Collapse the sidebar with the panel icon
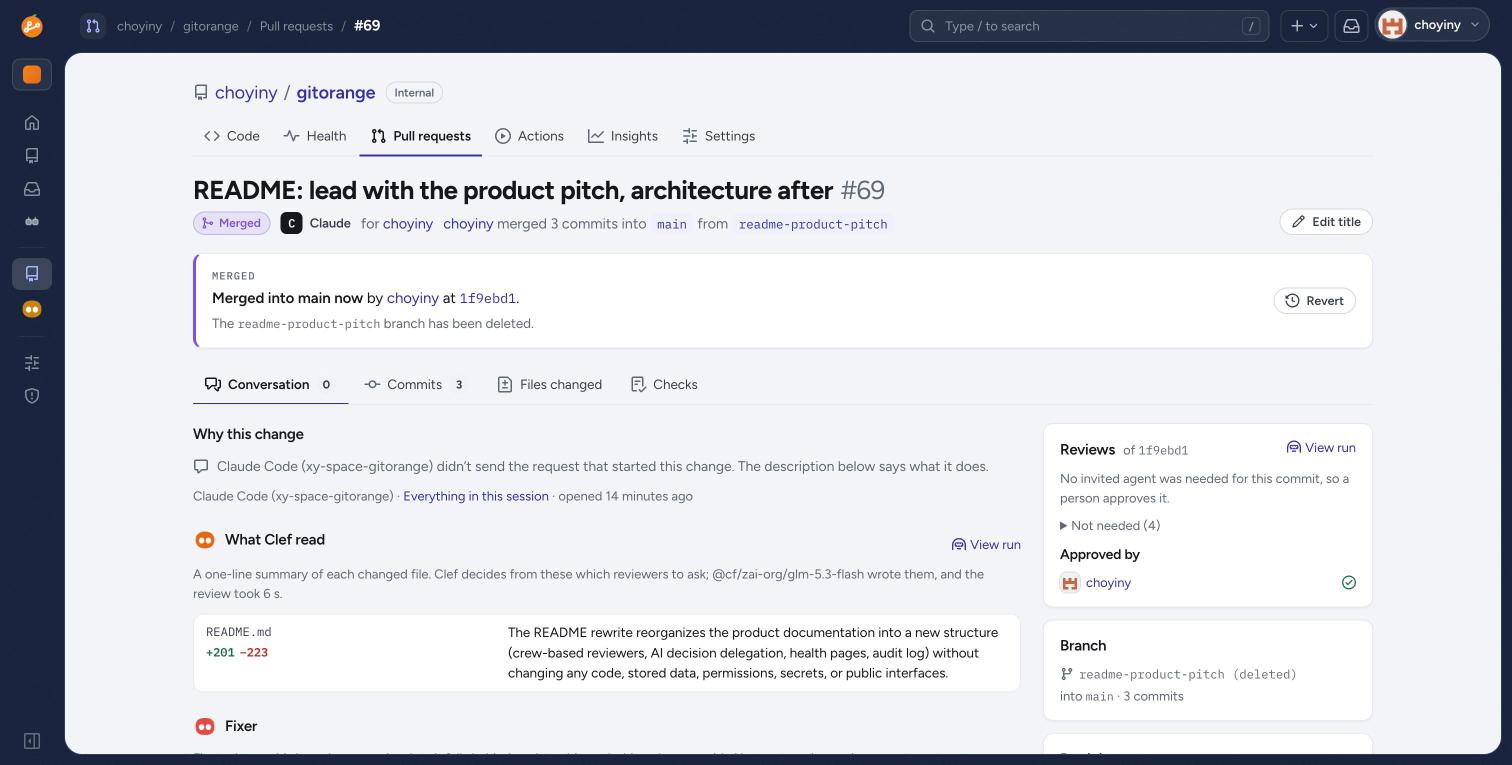Image resolution: width=1512 pixels, height=765 pixels. (x=32, y=741)
